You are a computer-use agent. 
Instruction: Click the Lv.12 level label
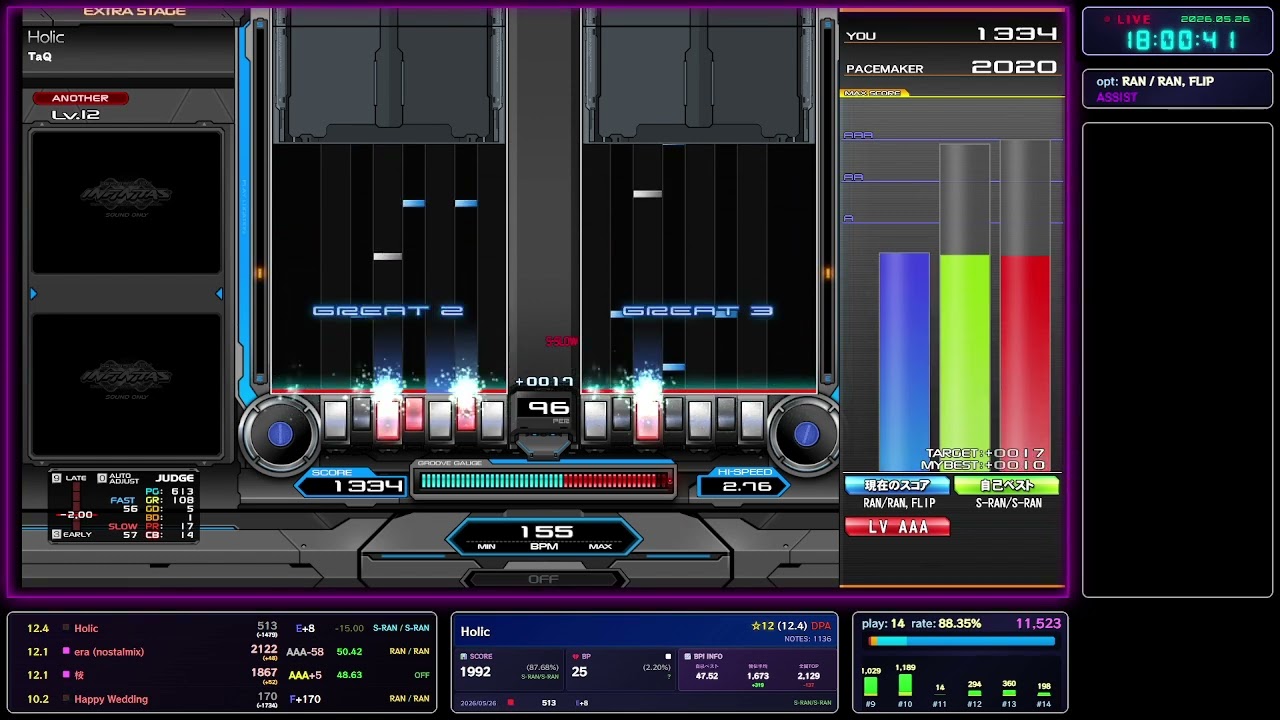point(76,115)
